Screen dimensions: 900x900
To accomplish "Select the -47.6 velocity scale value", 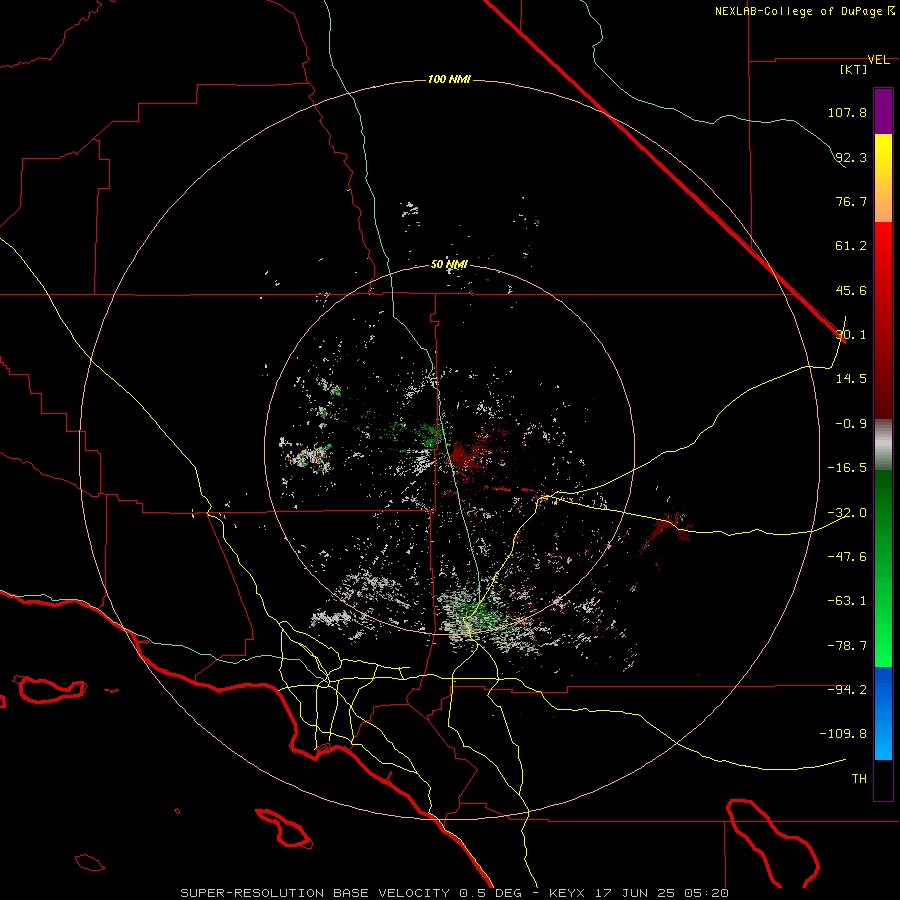I will [x=847, y=557].
